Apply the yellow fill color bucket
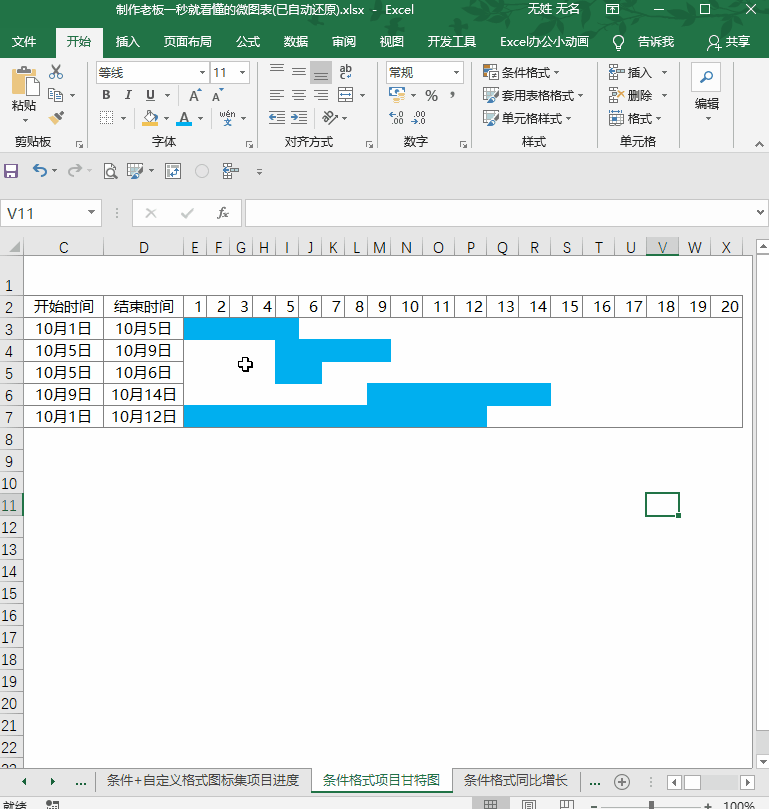 pos(150,118)
